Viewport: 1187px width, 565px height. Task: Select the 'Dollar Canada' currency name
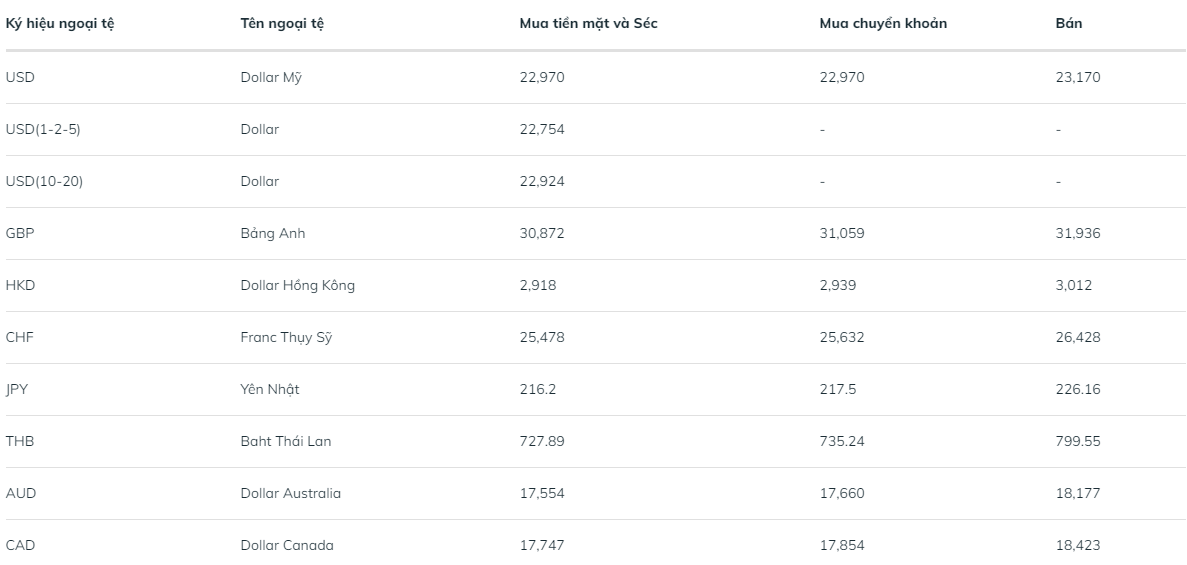click(x=287, y=545)
